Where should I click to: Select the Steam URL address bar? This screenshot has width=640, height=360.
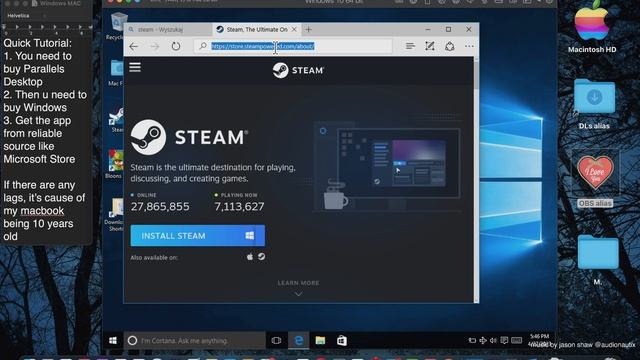click(293, 46)
